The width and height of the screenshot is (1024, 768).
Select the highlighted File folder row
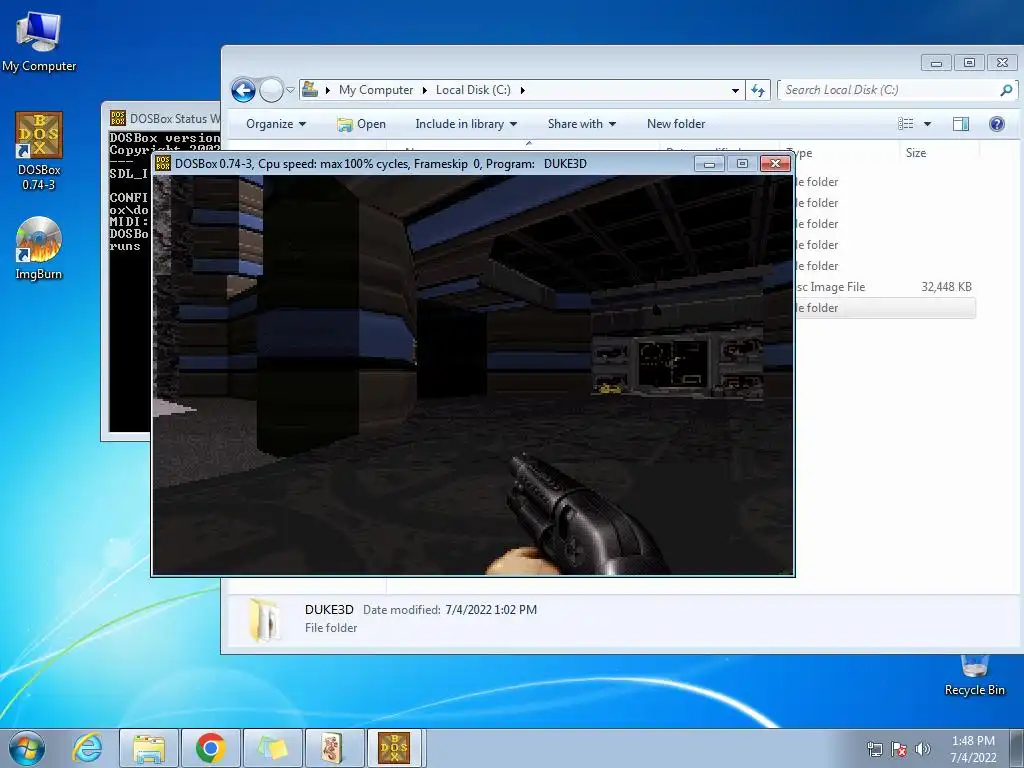(x=885, y=308)
